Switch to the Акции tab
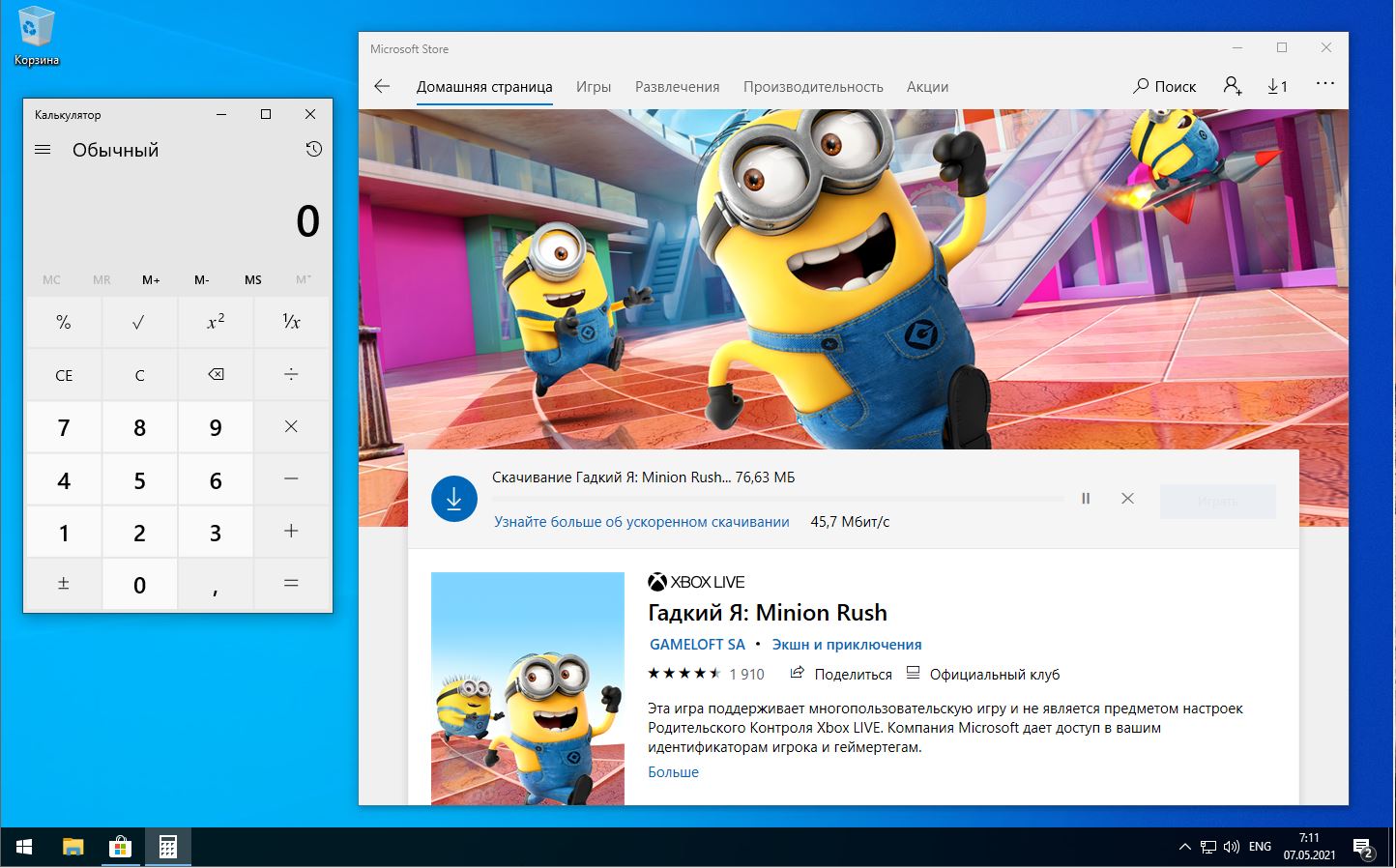Screen dimensions: 1396x868 pyautogui.click(x=927, y=86)
